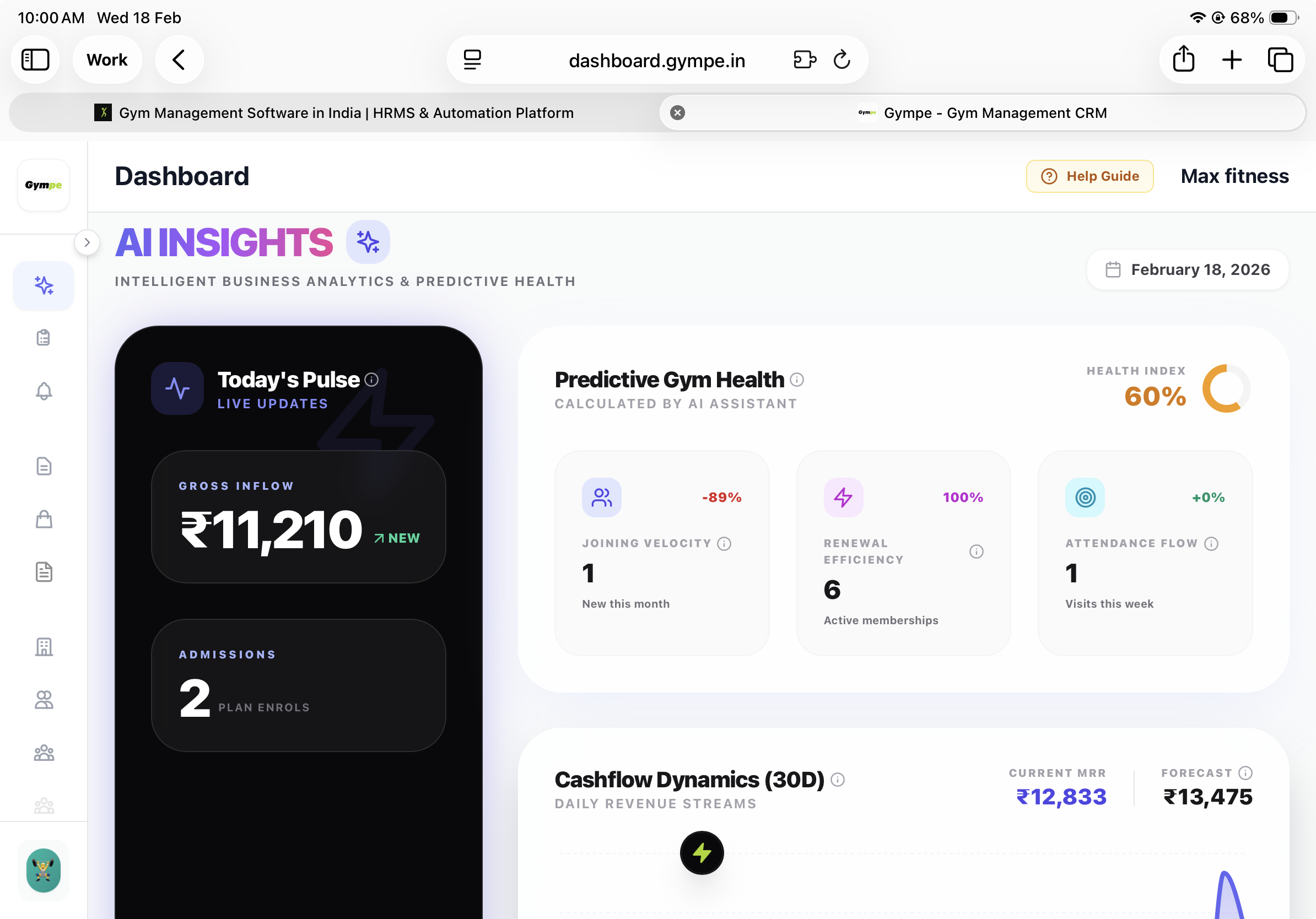The height and width of the screenshot is (919, 1316).
Task: Open the Work tab group menu
Action: coord(107,60)
